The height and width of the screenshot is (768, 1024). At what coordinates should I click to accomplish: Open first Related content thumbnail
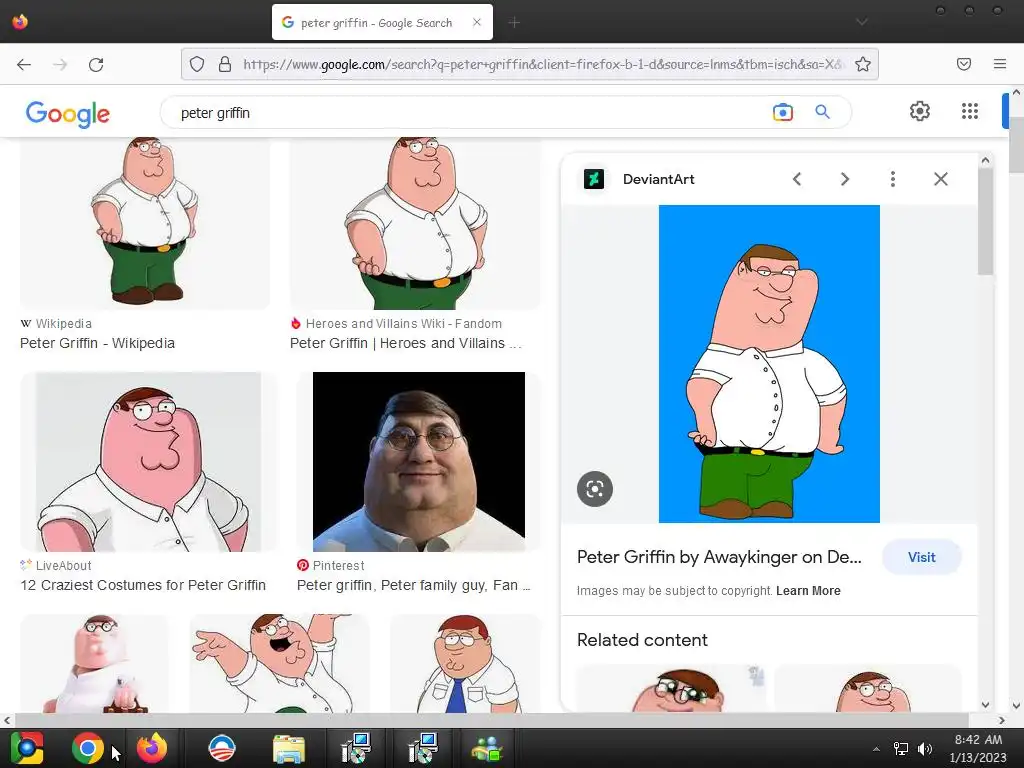pos(671,688)
